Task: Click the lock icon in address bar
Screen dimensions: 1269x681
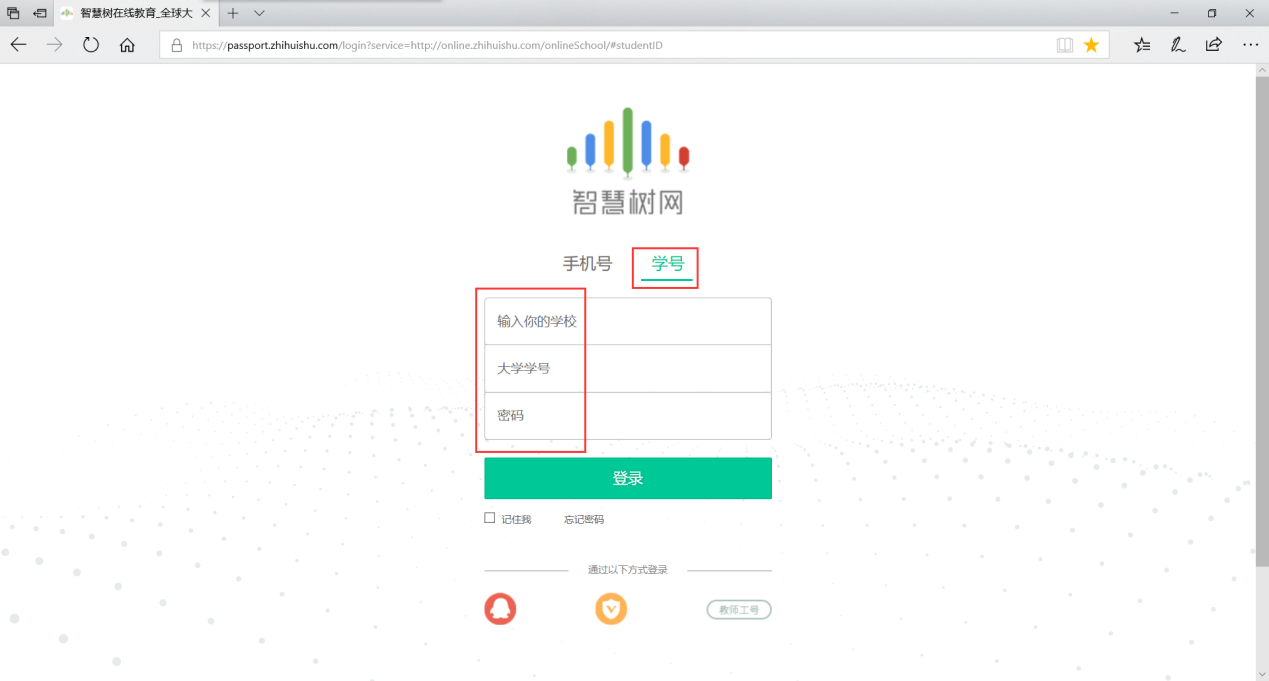Action: click(177, 45)
